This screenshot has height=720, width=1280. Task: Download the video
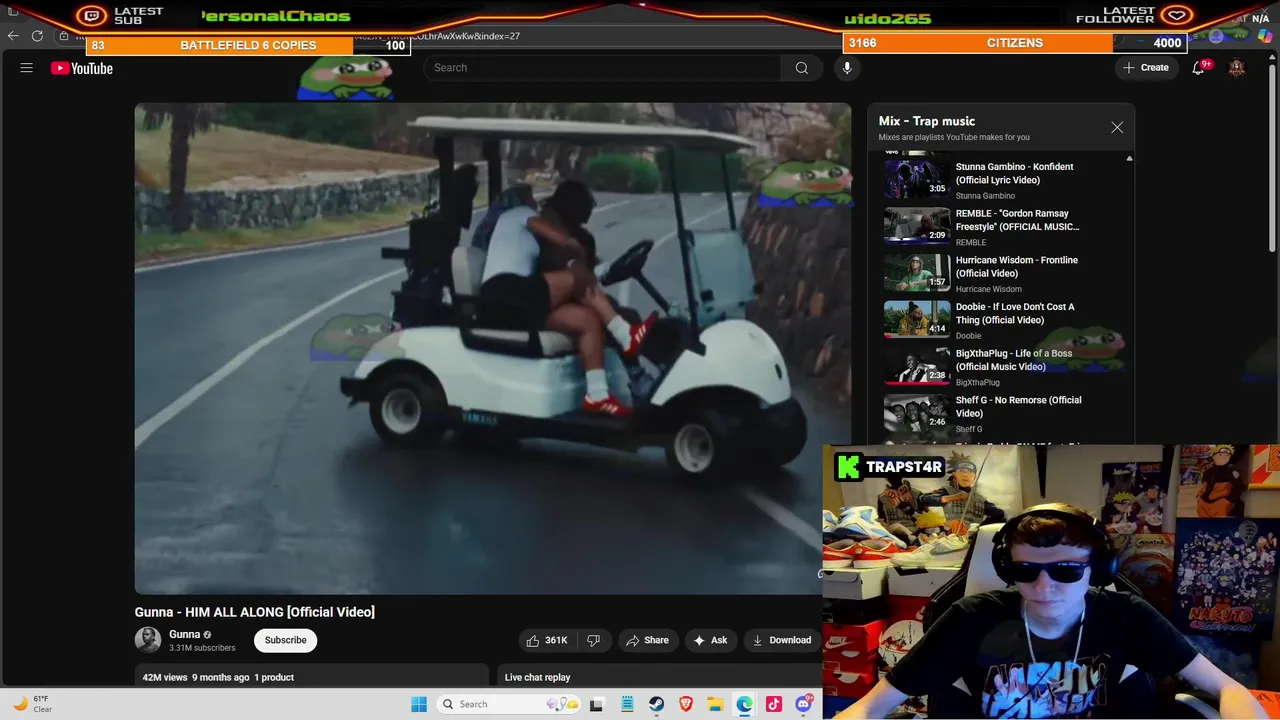point(781,640)
